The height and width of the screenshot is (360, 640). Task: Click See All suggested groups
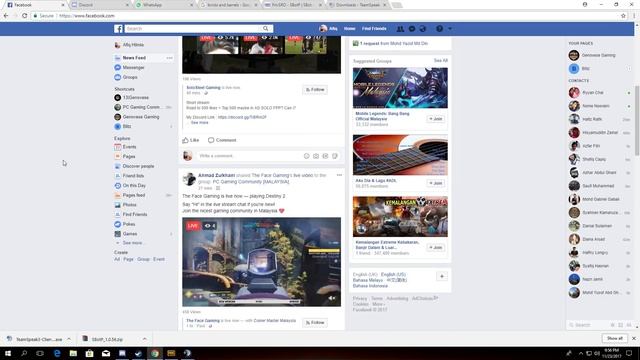(441, 60)
